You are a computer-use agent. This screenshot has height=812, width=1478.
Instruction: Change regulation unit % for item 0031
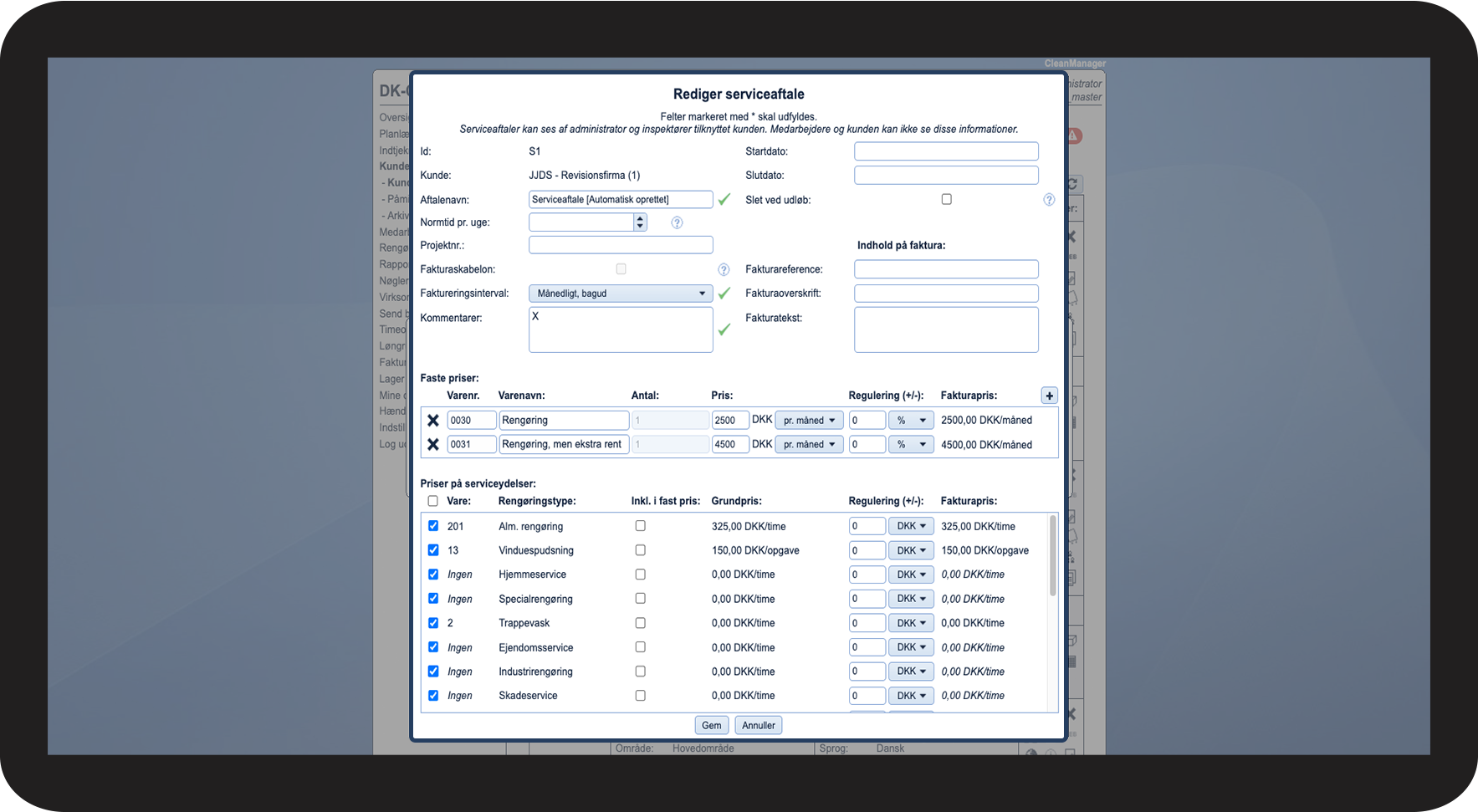point(911,445)
